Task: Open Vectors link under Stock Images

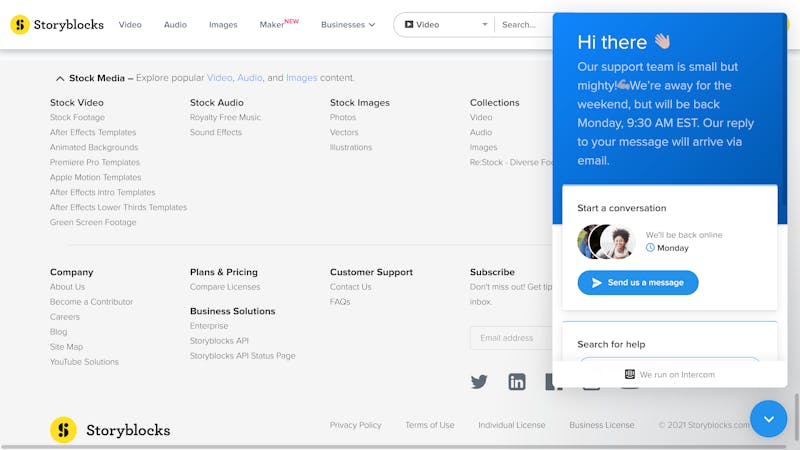Action: tap(344, 132)
